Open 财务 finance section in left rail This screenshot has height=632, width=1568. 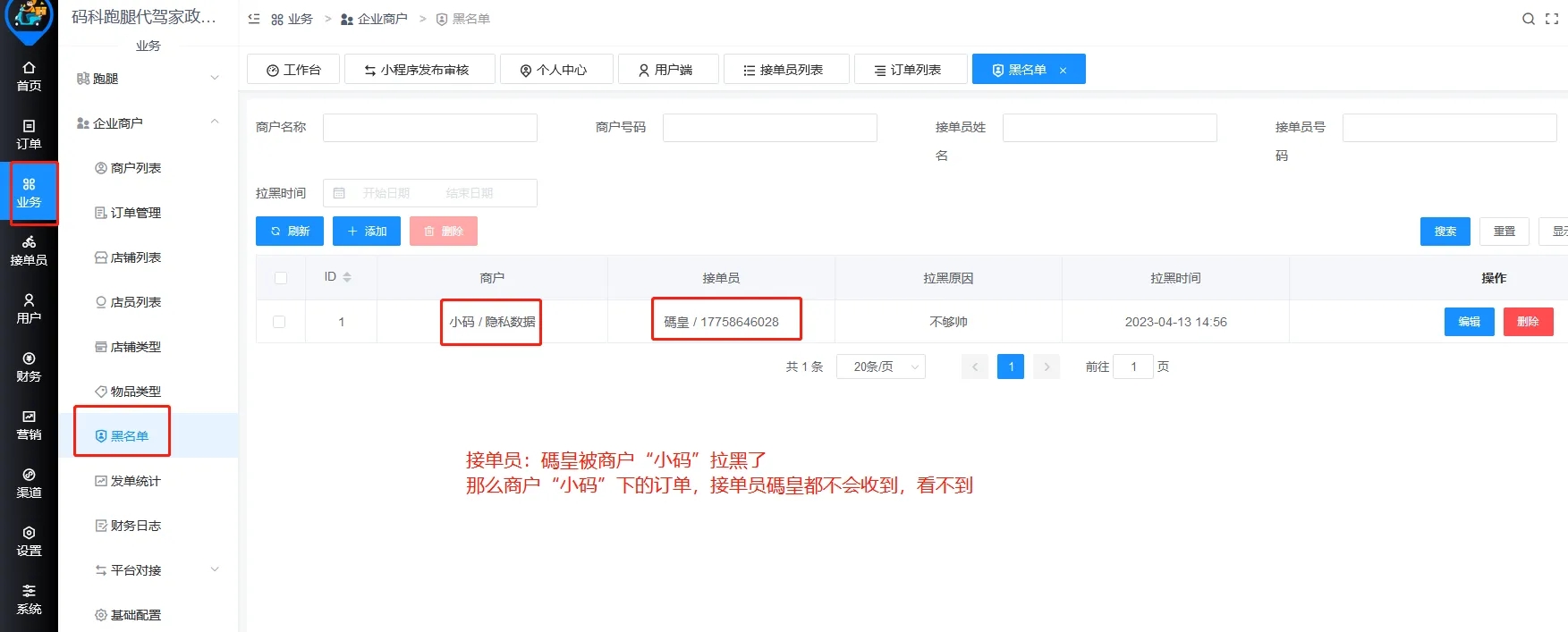coord(29,367)
